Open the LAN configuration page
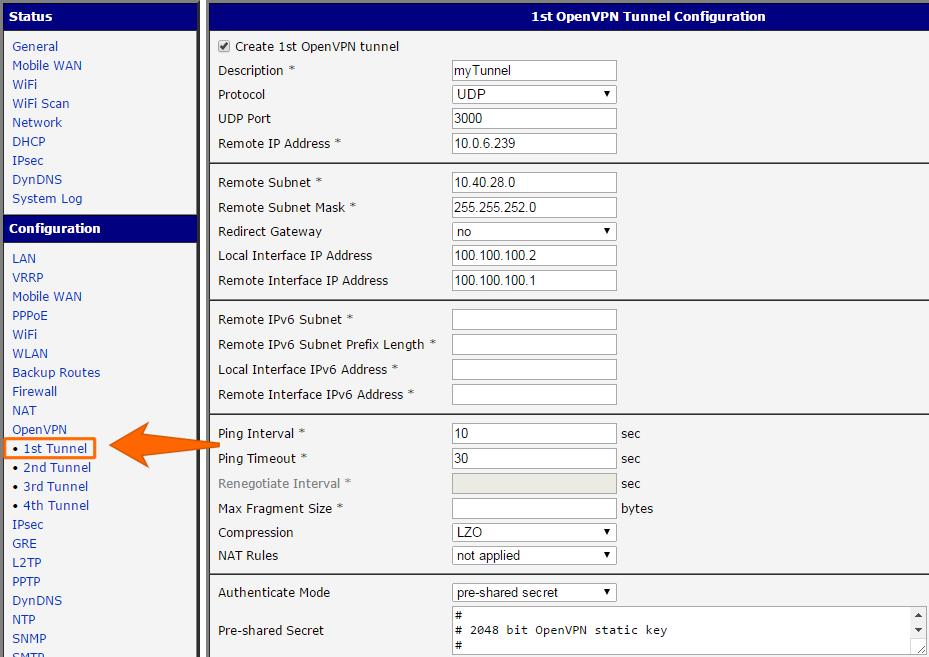 point(24,258)
